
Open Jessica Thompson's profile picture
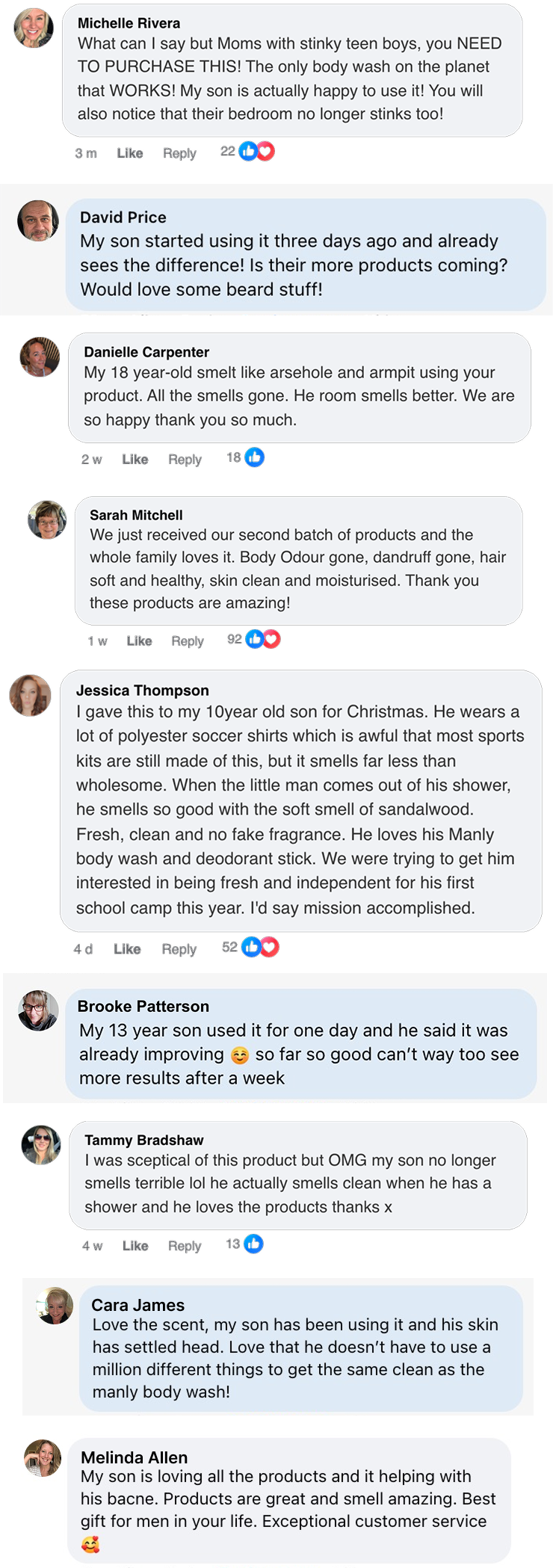(30, 695)
